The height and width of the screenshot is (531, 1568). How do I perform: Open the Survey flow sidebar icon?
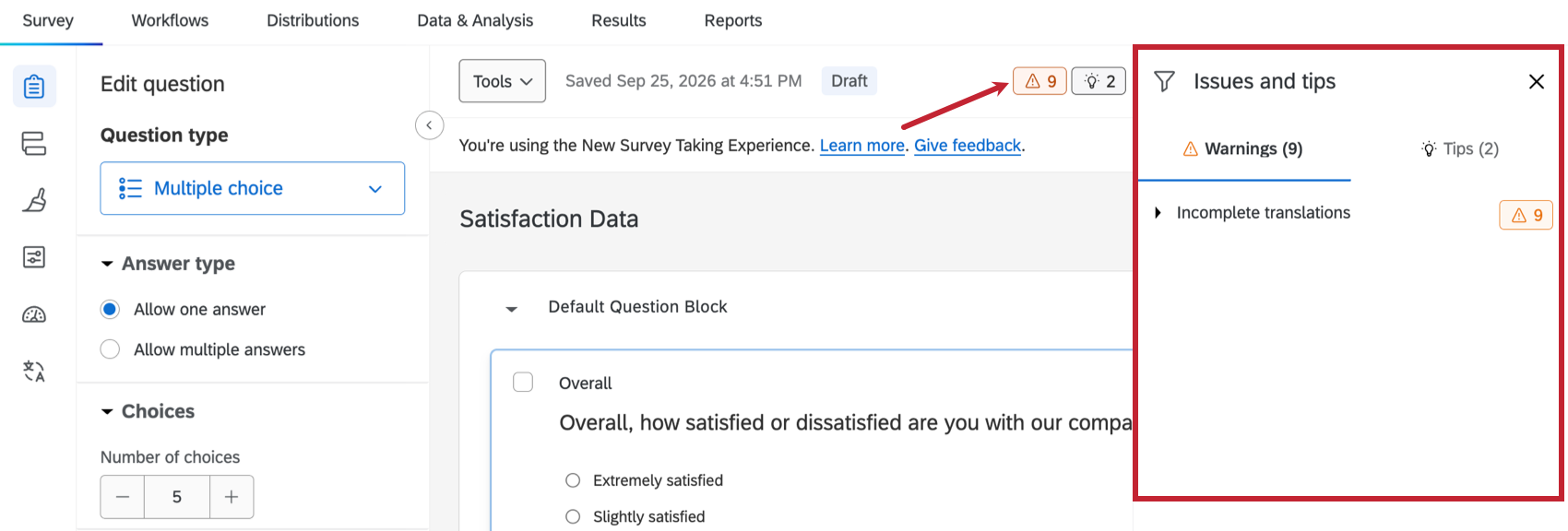[x=34, y=144]
